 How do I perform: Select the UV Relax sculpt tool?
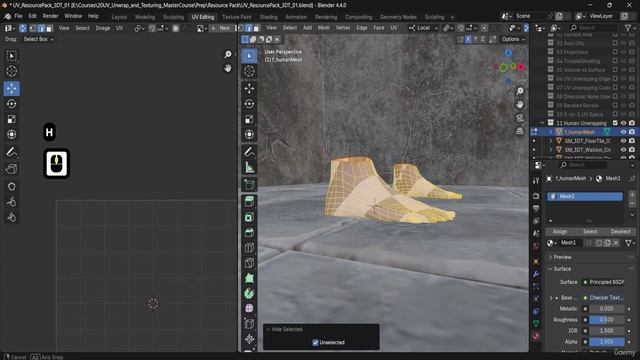pyautogui.click(x=11, y=202)
